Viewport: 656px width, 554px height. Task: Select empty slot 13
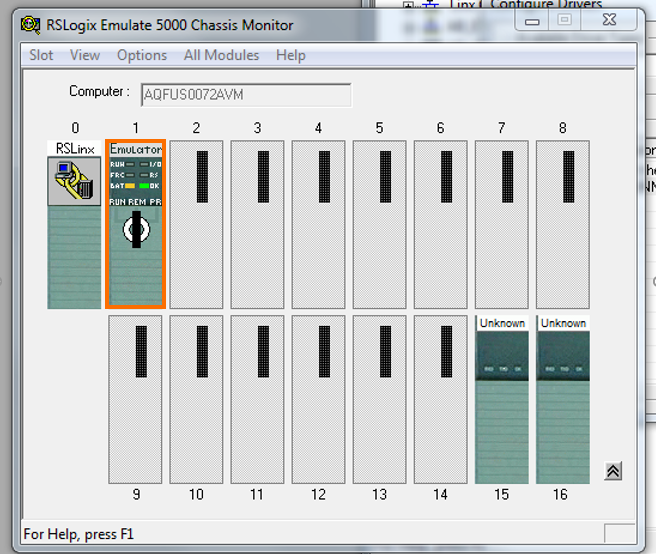click(x=379, y=400)
